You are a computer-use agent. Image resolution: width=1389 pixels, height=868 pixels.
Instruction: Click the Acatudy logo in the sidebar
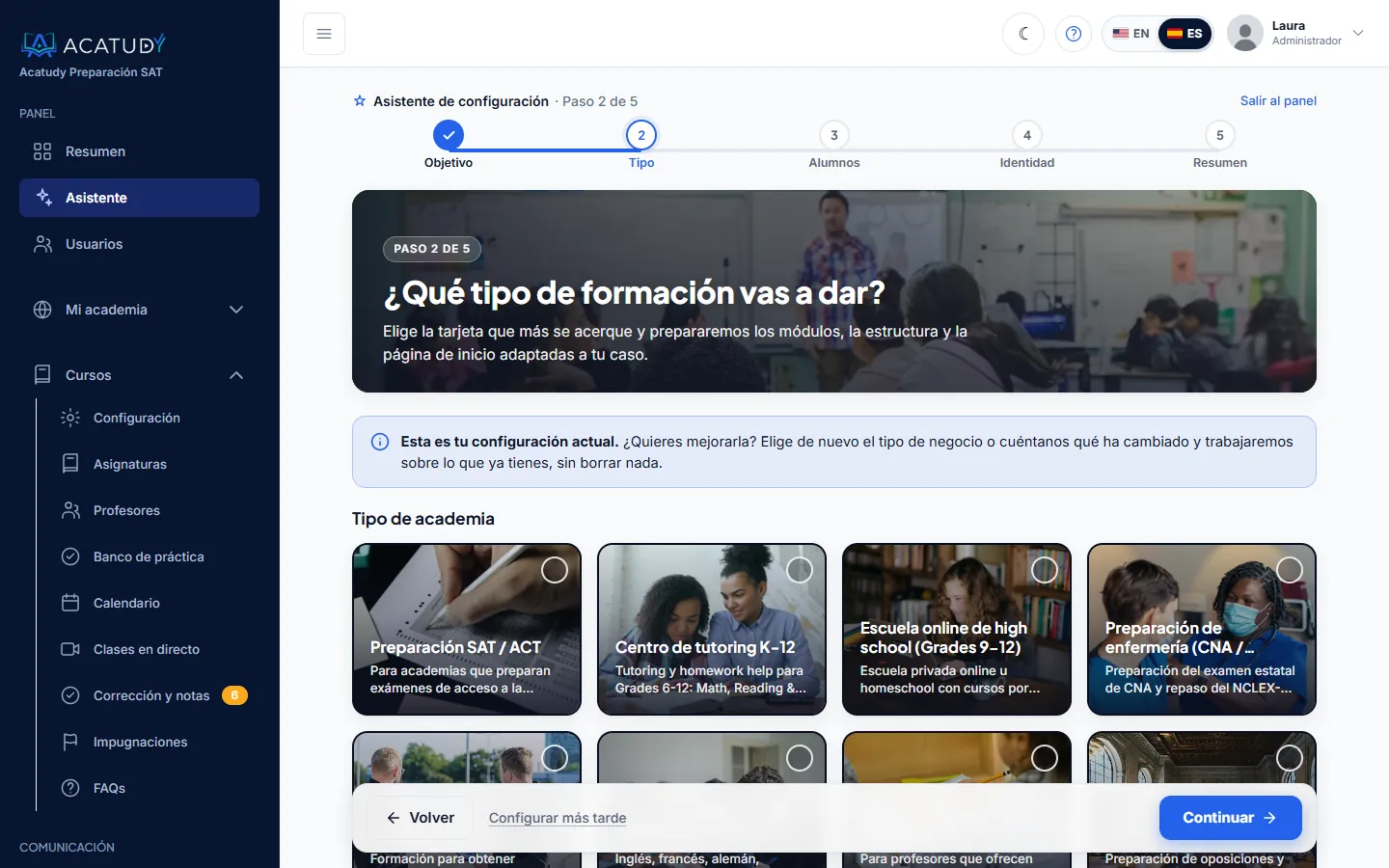coord(94,44)
